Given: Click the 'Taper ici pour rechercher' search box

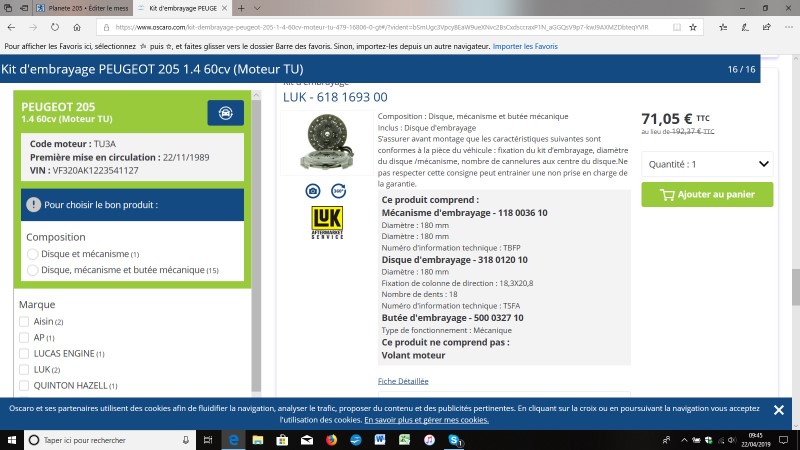Looking at the screenshot, I should click(110, 440).
